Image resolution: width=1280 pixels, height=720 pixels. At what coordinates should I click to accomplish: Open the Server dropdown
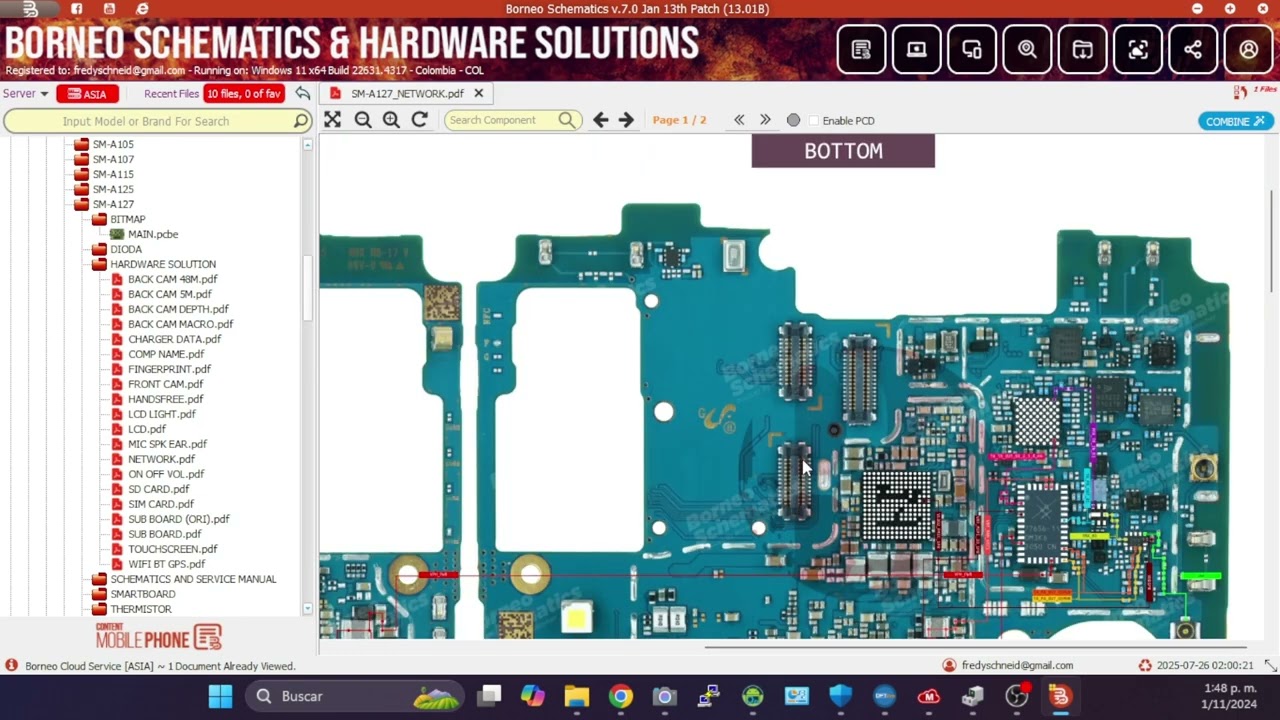(x=25, y=93)
